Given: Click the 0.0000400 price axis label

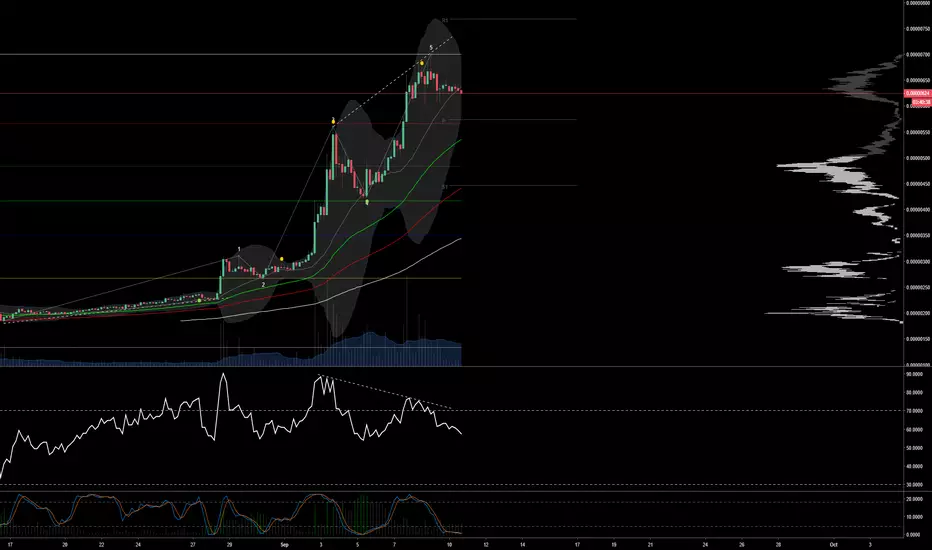Looking at the screenshot, I should tap(918, 210).
